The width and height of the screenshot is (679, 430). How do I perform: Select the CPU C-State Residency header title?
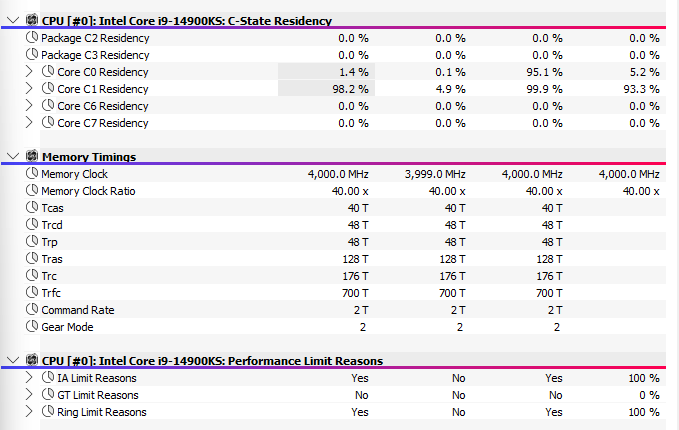pyautogui.click(x=187, y=21)
